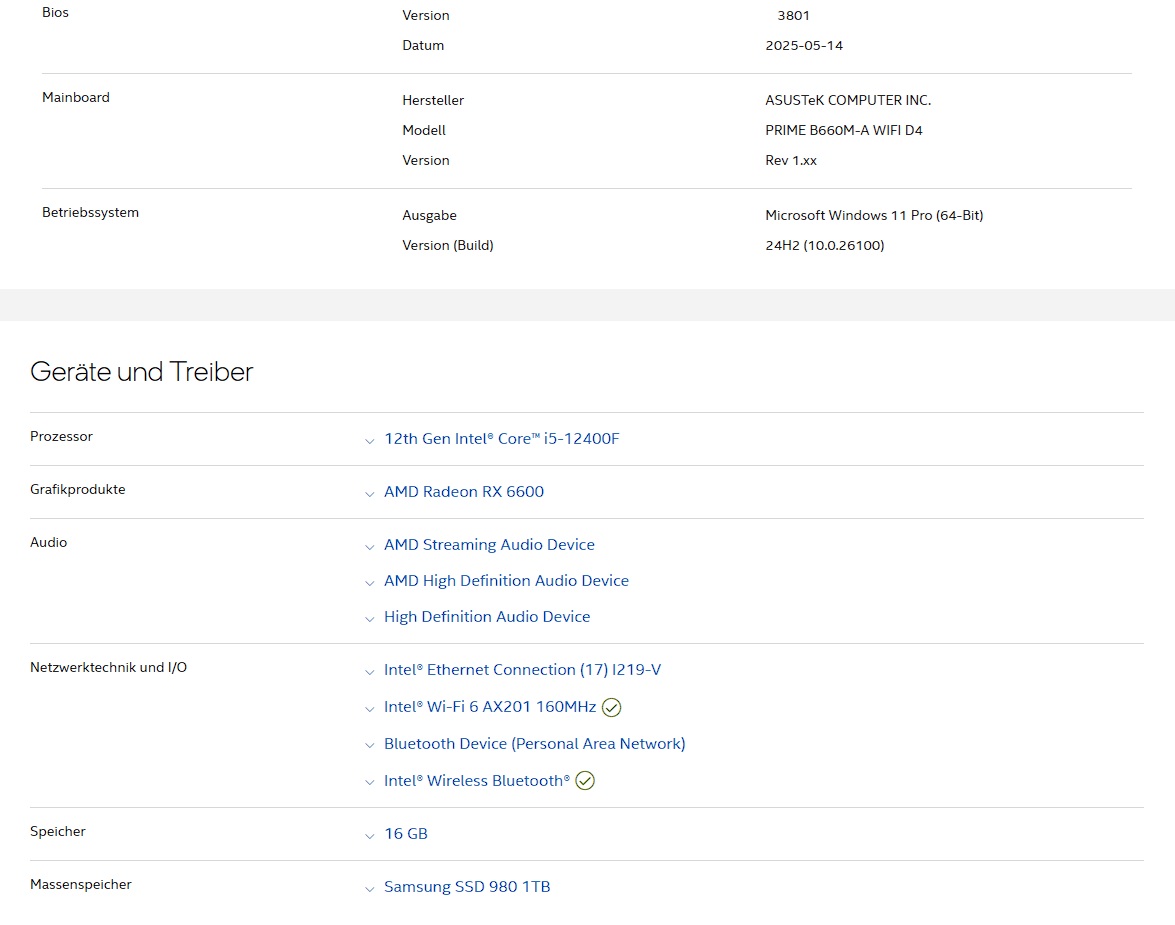Click the Intel Wireless Bluetooth green checkmark icon
Image resolution: width=1175 pixels, height=925 pixels.
point(585,781)
